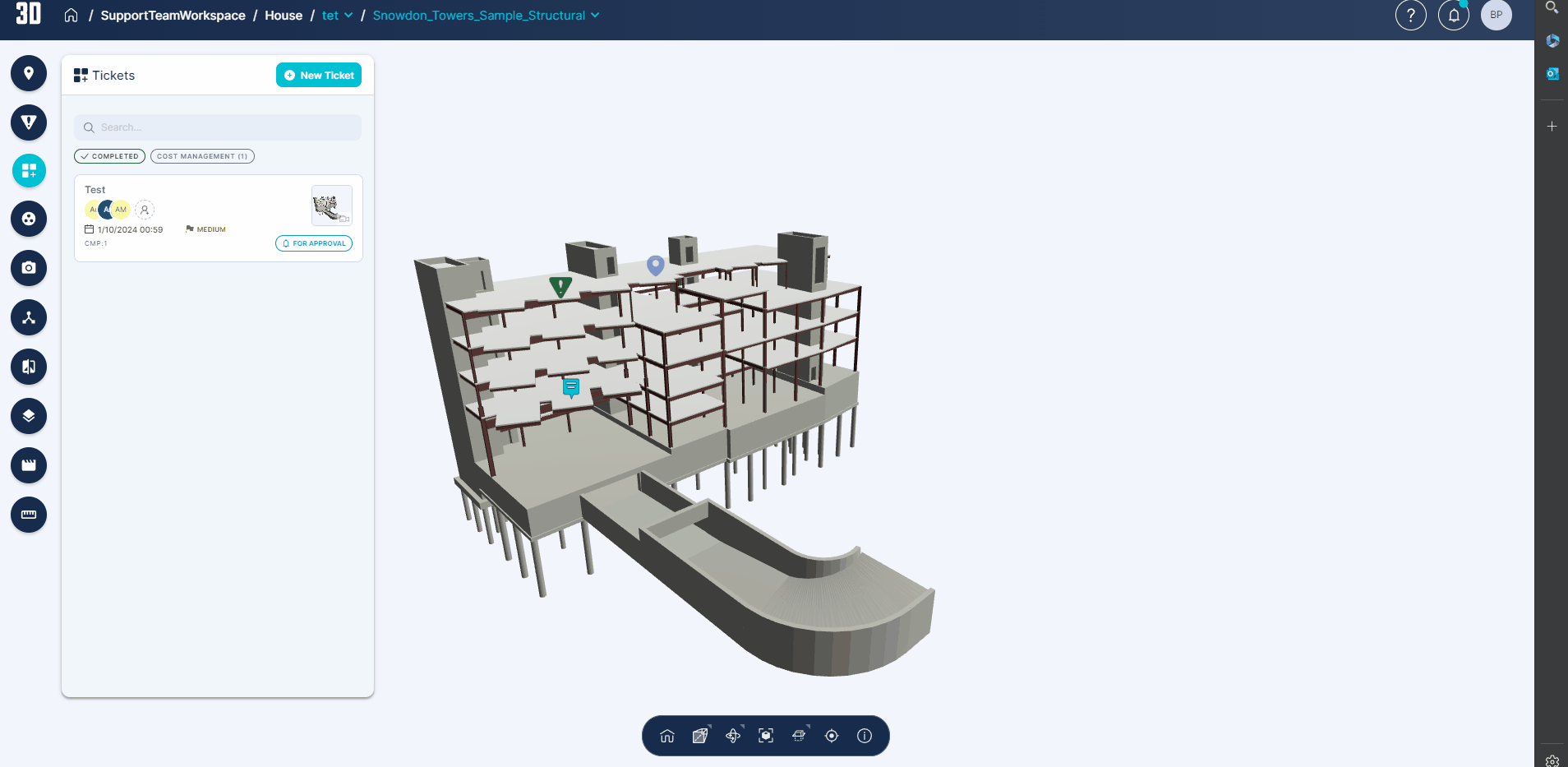
Task: Navigate to House in the breadcrumb
Action: click(x=284, y=15)
